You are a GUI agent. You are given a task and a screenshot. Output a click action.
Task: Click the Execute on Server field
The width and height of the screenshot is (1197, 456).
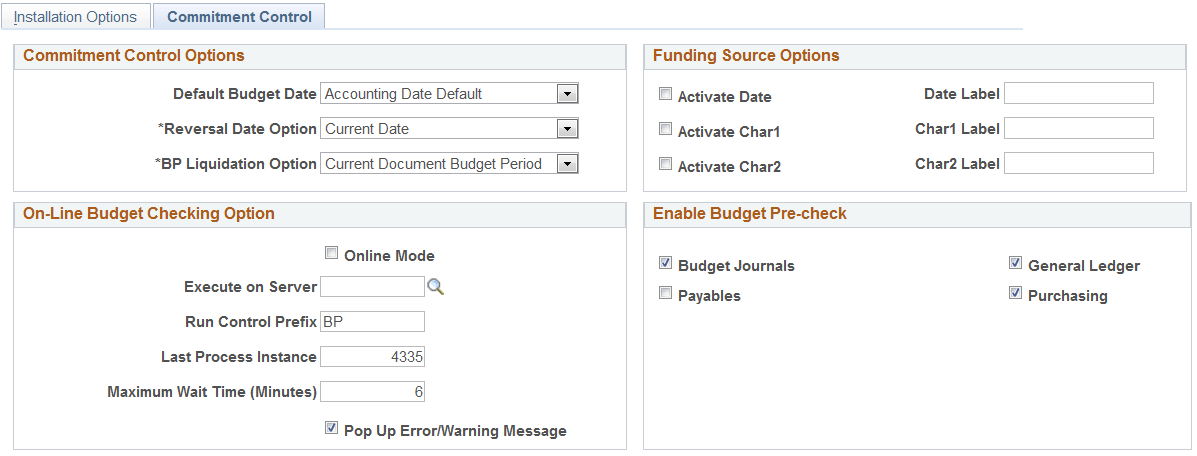tap(372, 287)
